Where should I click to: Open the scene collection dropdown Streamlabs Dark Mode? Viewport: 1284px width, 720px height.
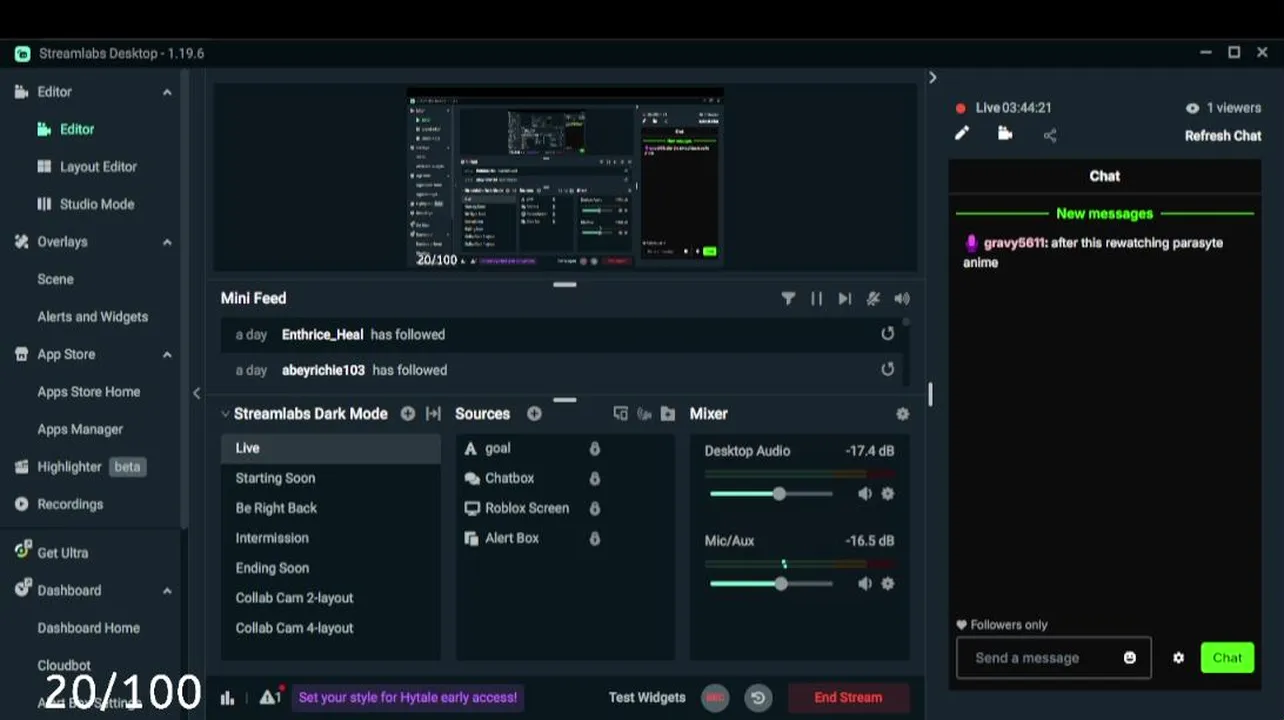(305, 413)
